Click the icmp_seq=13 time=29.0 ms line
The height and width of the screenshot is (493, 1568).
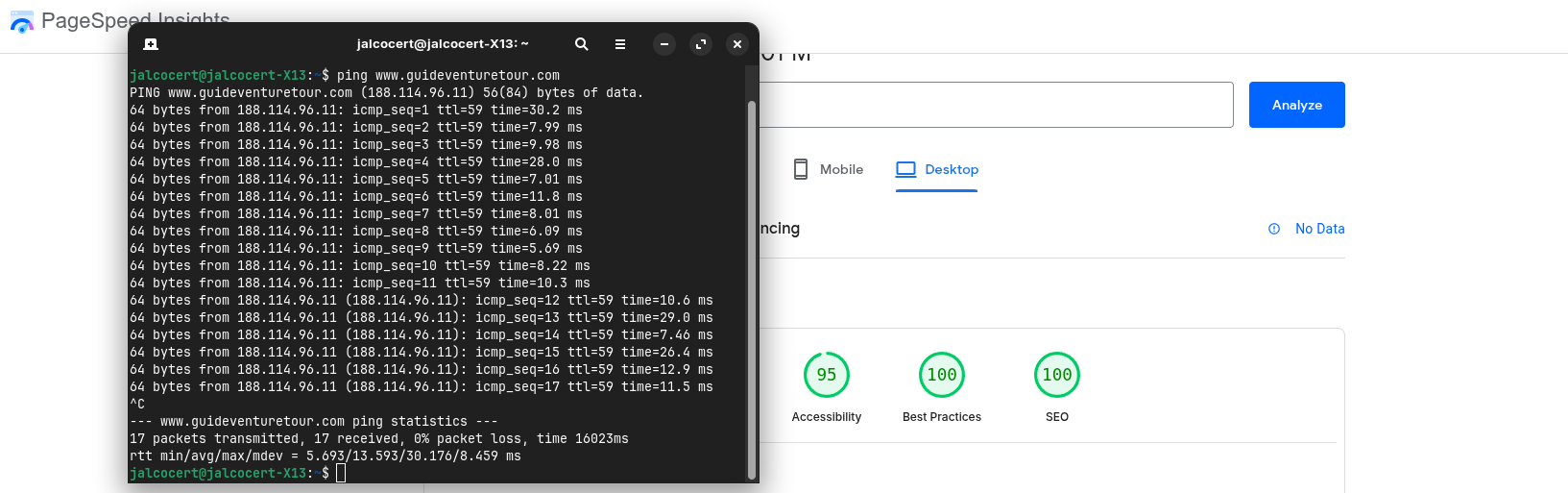[x=422, y=317]
